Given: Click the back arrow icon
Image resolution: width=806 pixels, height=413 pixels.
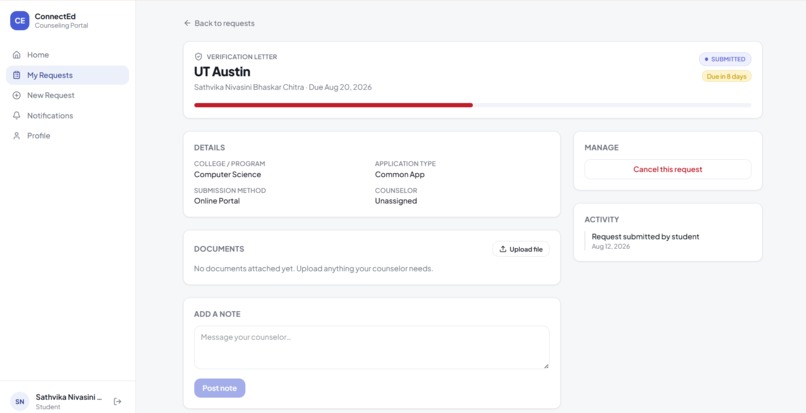Looking at the screenshot, I should (x=187, y=23).
